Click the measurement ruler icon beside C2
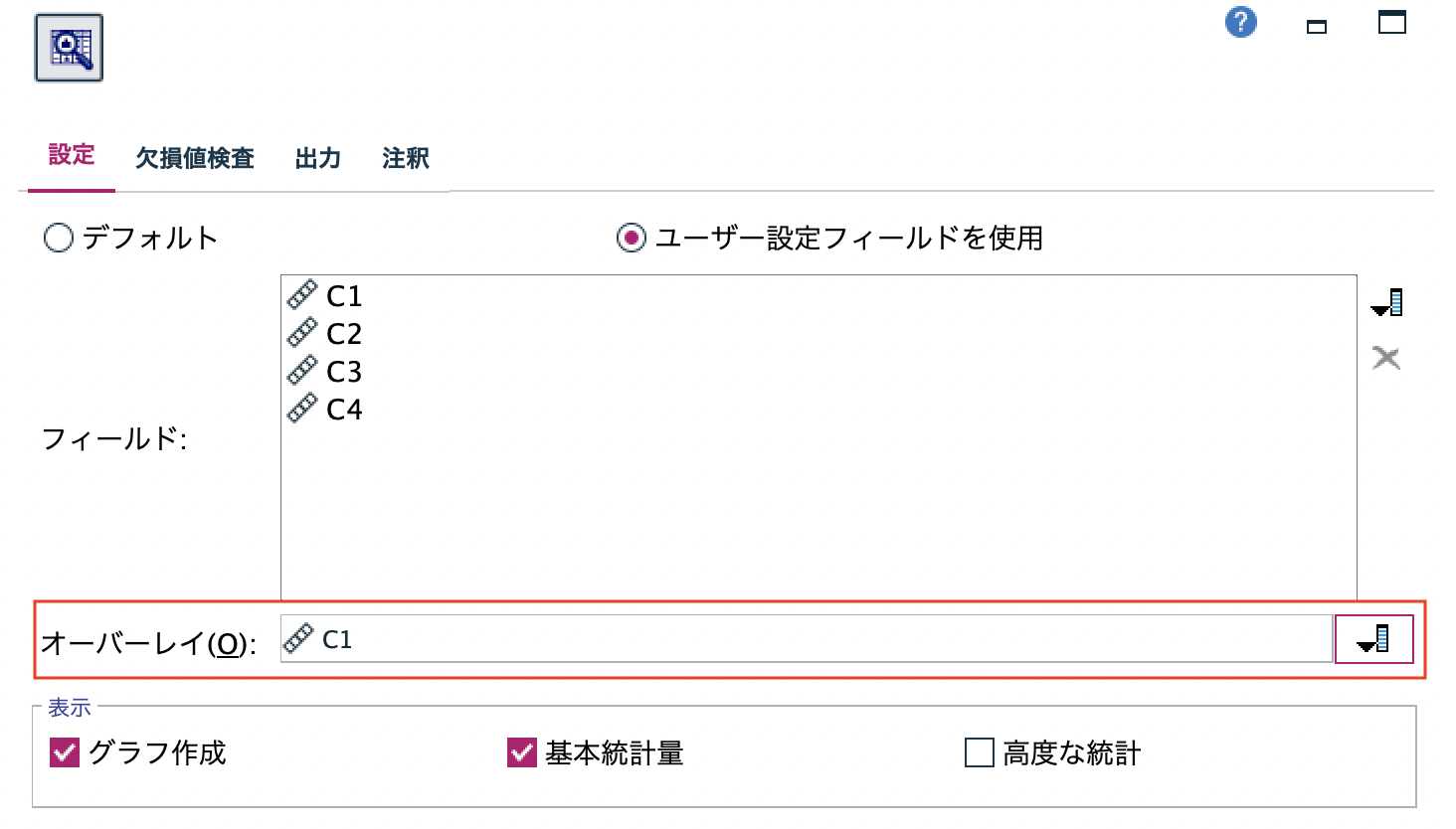The image size is (1456, 829). point(301,333)
